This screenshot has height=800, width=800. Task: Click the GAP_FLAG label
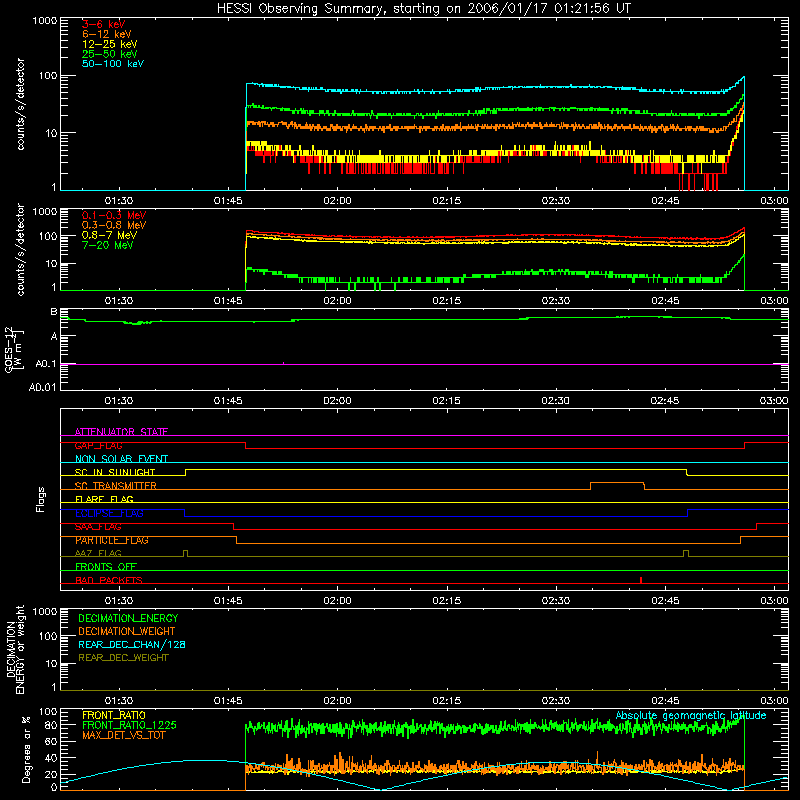click(x=98, y=445)
